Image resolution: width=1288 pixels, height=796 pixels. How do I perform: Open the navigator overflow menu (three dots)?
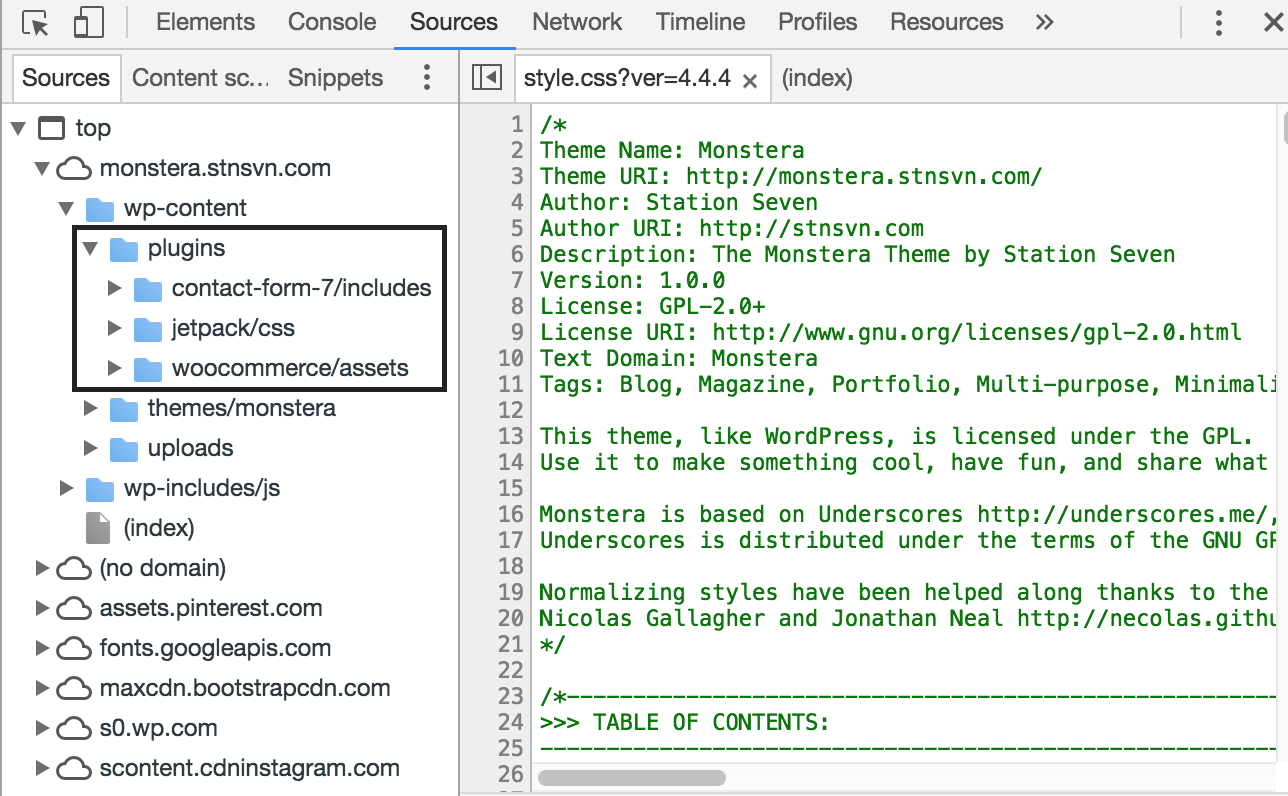(426, 77)
